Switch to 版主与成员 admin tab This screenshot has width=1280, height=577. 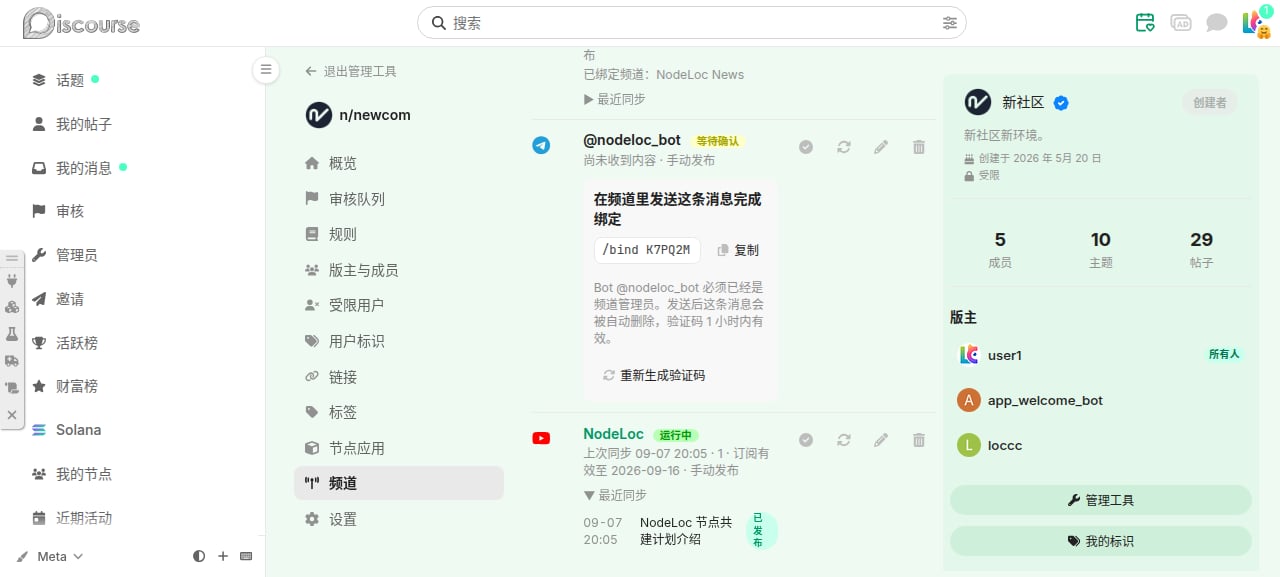[399, 270]
